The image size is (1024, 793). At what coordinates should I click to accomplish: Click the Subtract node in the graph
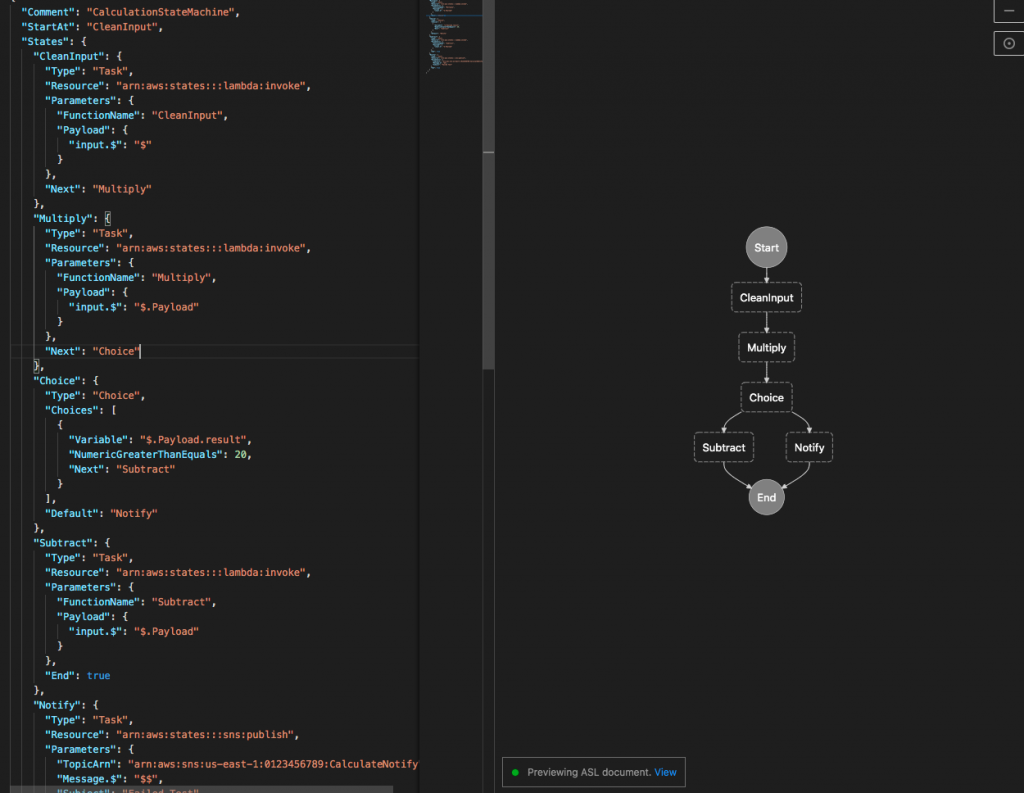pos(723,447)
